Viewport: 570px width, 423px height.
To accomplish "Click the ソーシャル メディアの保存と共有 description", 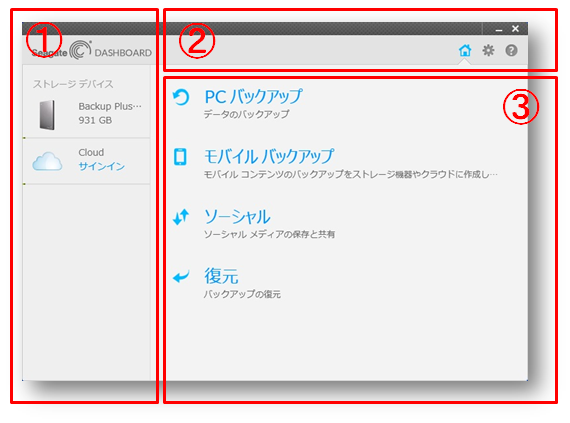I will point(269,234).
